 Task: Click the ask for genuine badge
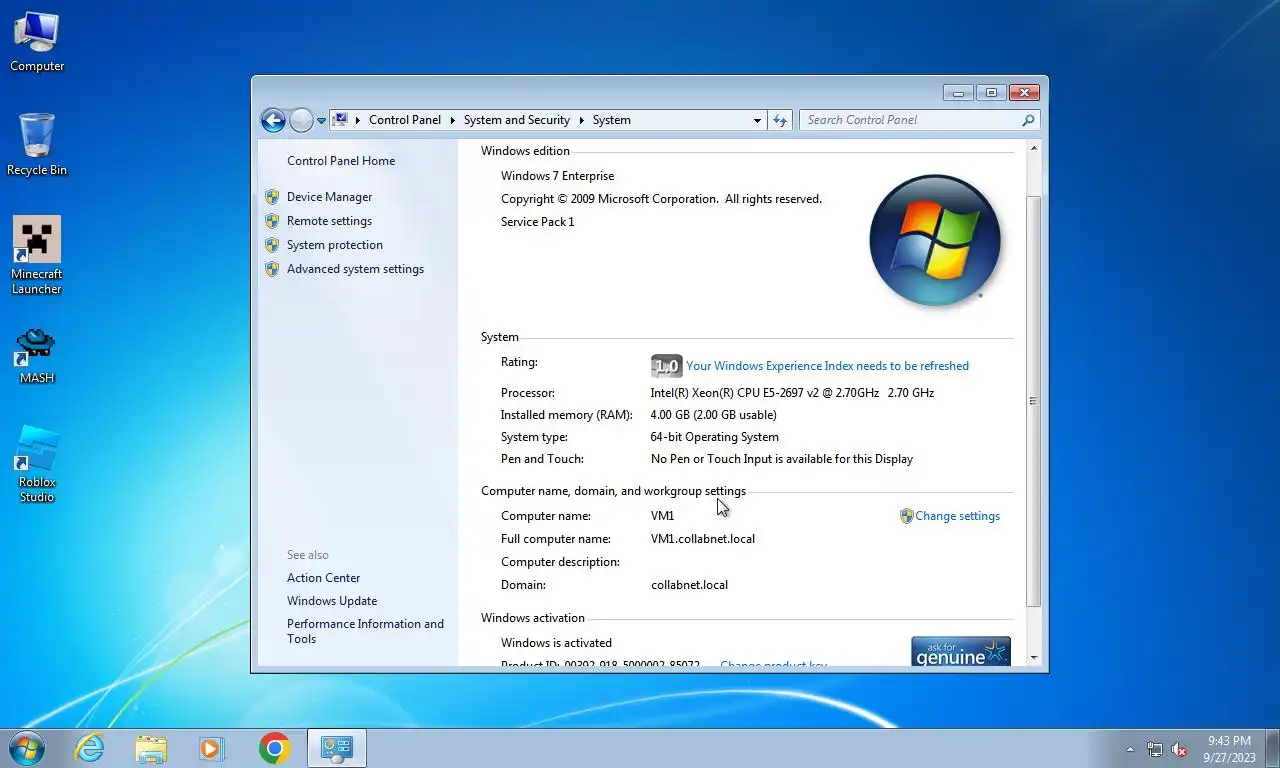pyautogui.click(x=961, y=651)
